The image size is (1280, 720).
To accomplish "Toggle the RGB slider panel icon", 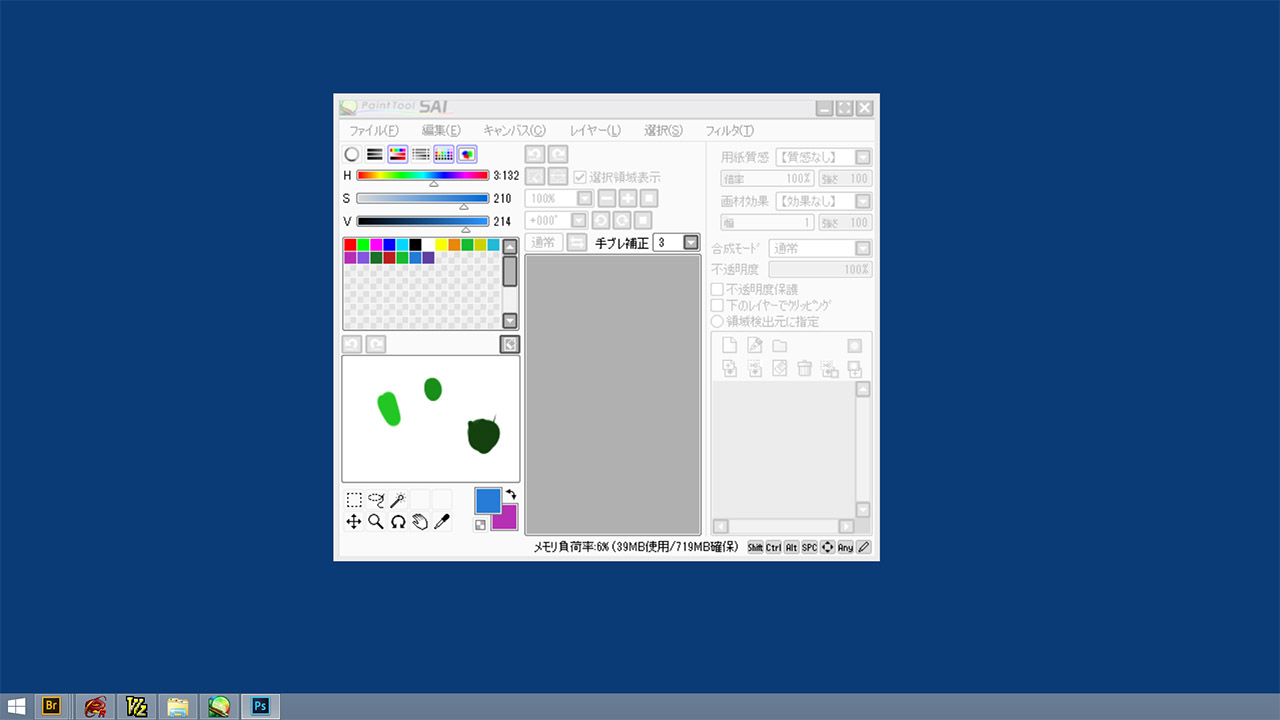I will (x=375, y=154).
